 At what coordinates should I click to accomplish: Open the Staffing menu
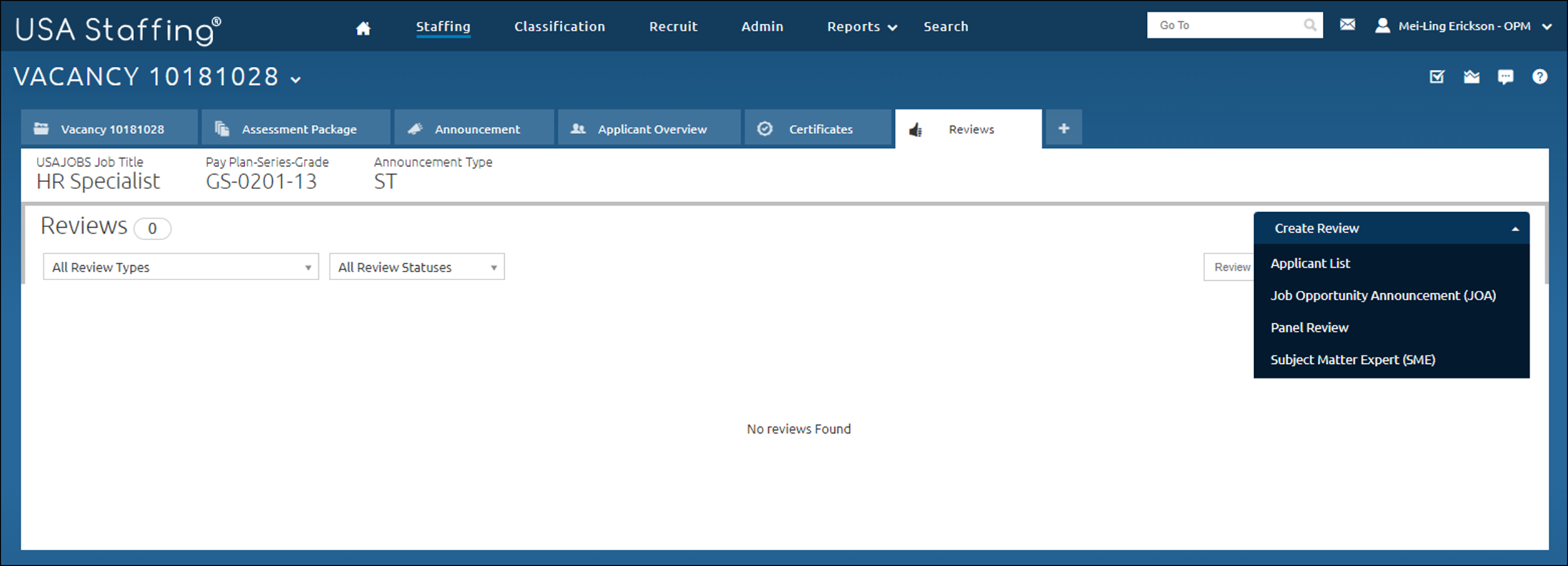[443, 26]
